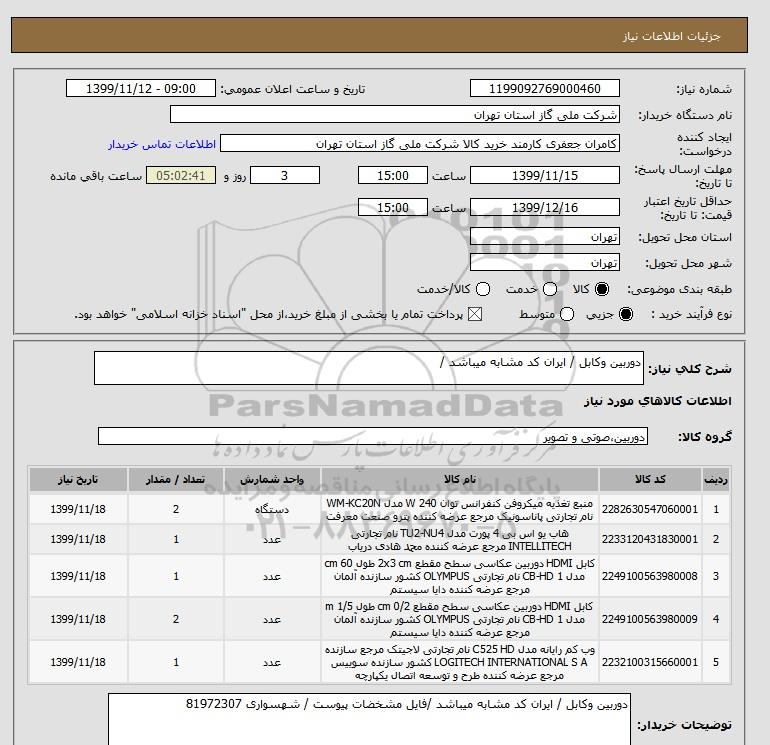Click the need date cell of the C525 HD row
The height and width of the screenshot is (745, 770).
(x=78, y=662)
